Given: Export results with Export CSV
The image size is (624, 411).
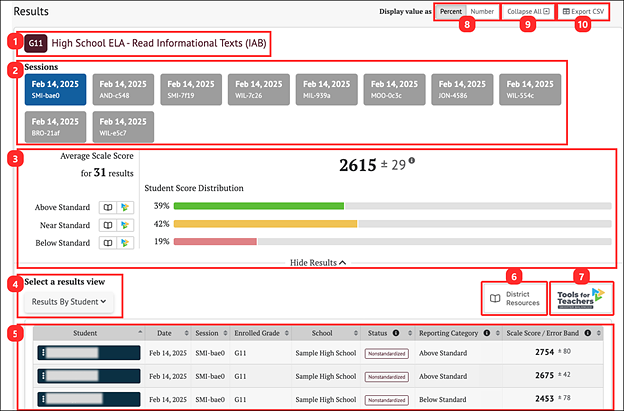Looking at the screenshot, I should pos(583,11).
